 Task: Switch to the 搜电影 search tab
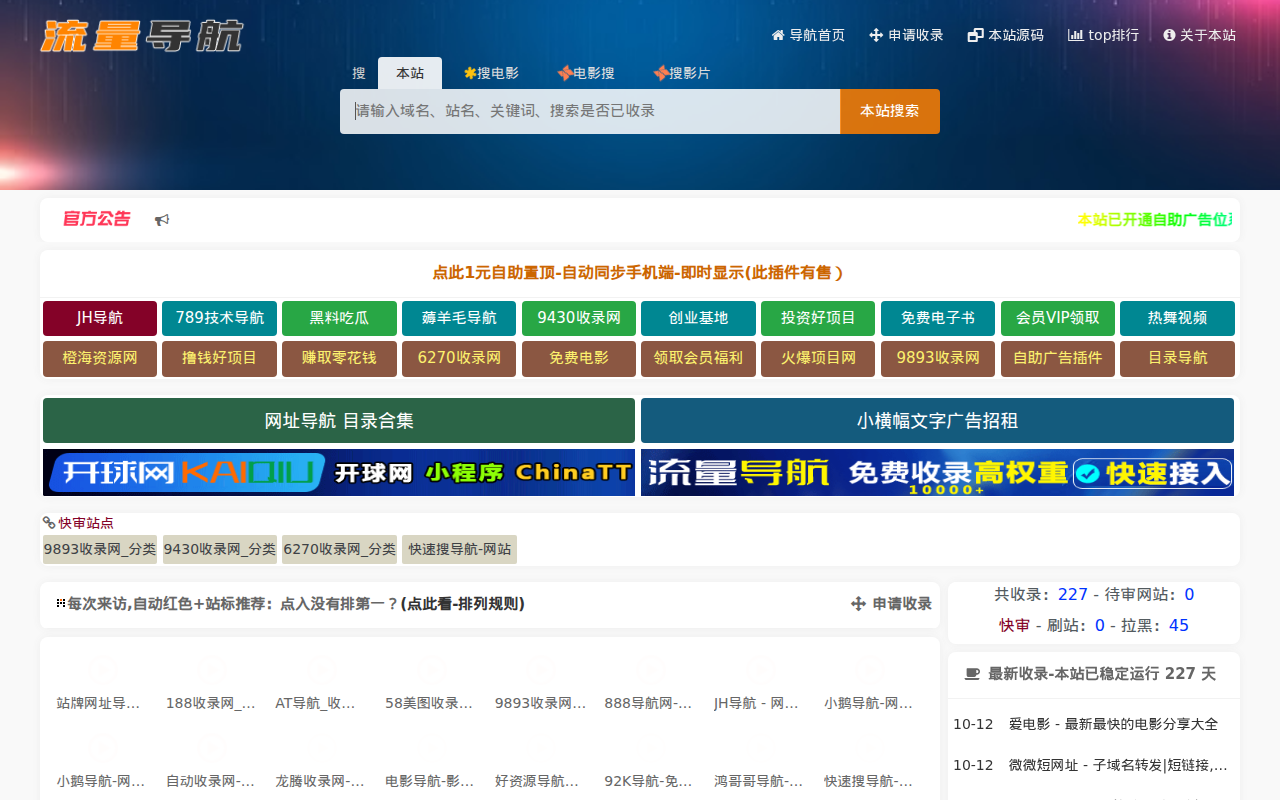491,73
